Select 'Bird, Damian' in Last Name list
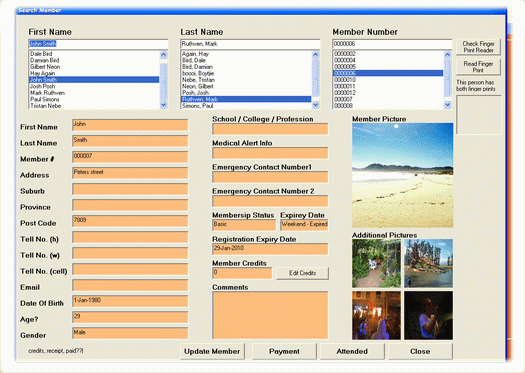 point(246,67)
